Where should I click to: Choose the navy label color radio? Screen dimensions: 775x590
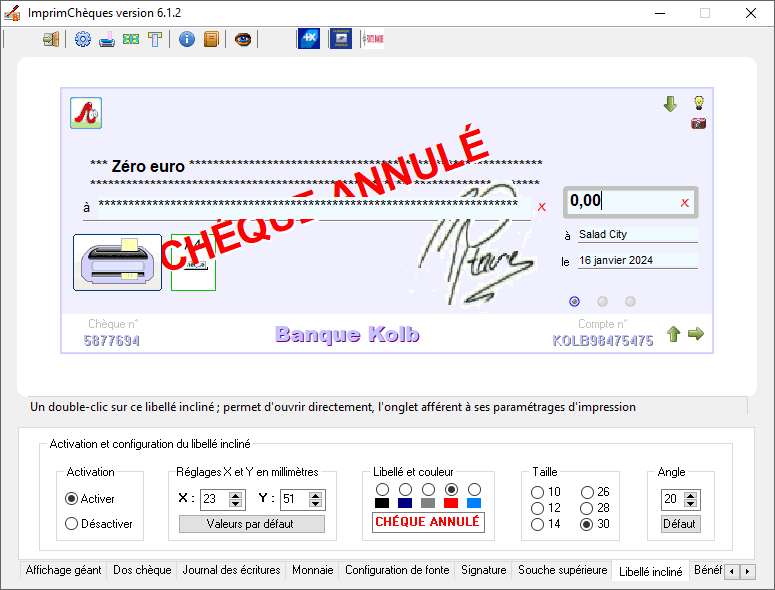[x=405, y=490]
